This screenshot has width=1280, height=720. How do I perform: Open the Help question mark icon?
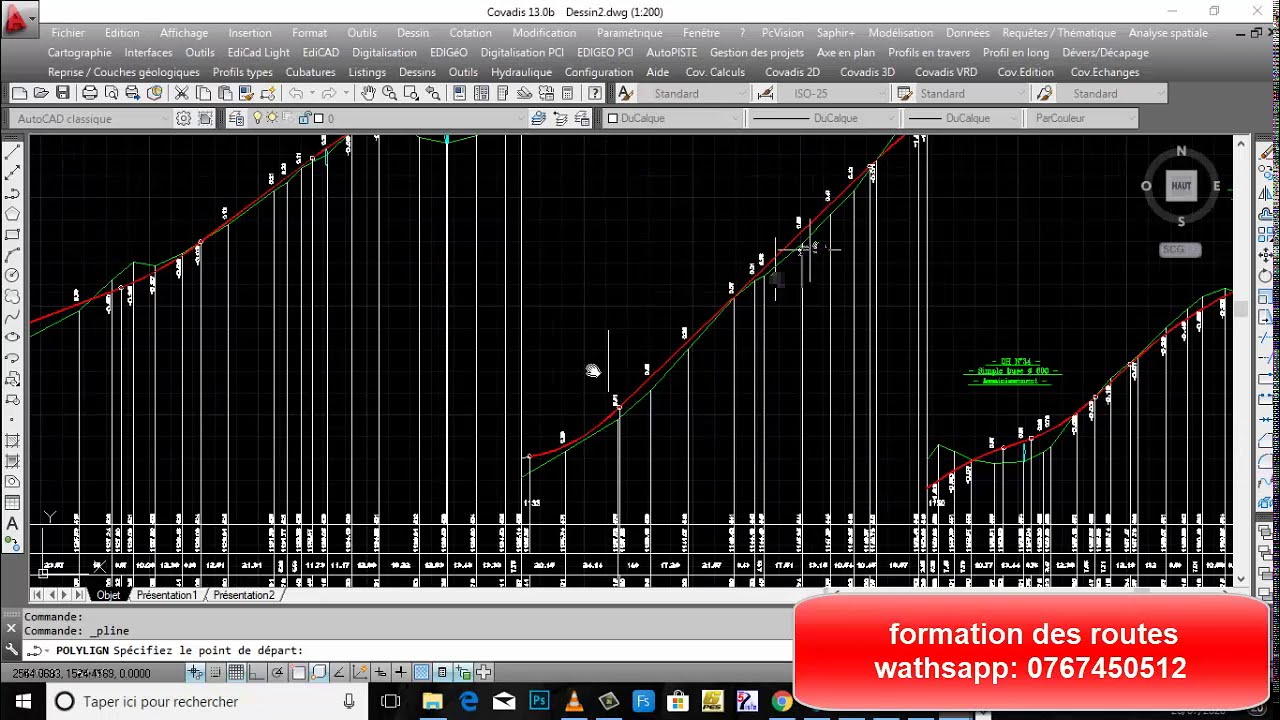click(595, 93)
